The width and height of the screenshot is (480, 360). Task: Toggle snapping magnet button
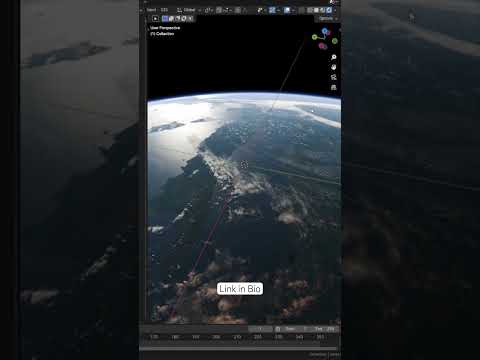[218, 10]
